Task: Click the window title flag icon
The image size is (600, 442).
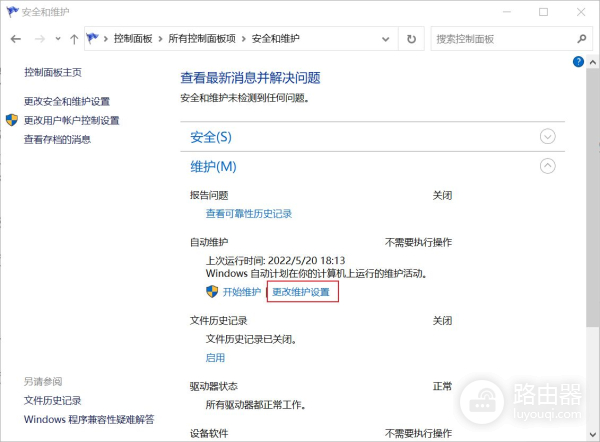Action: (x=12, y=12)
